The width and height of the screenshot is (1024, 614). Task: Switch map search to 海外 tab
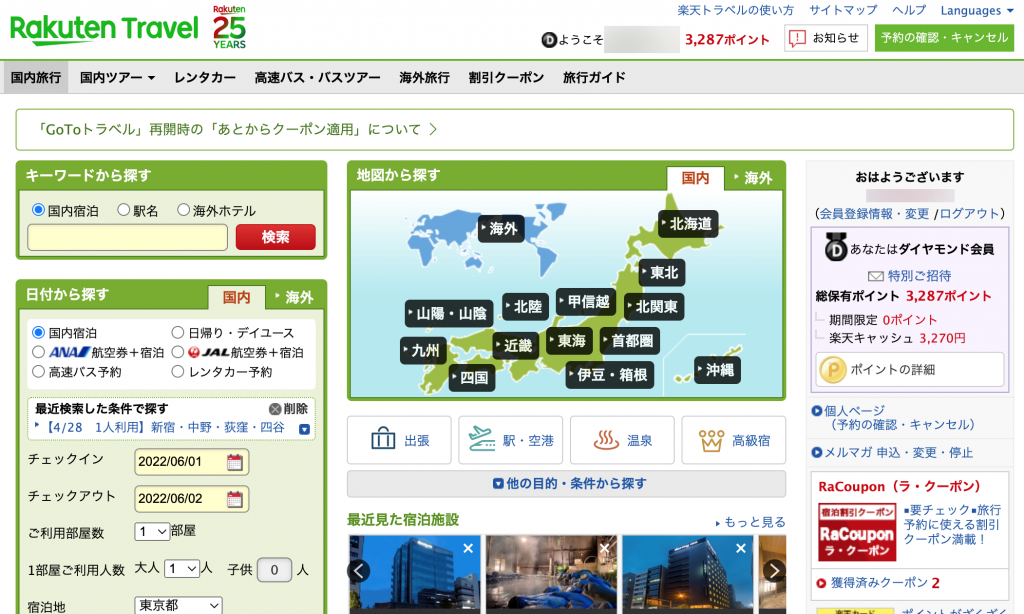752,178
